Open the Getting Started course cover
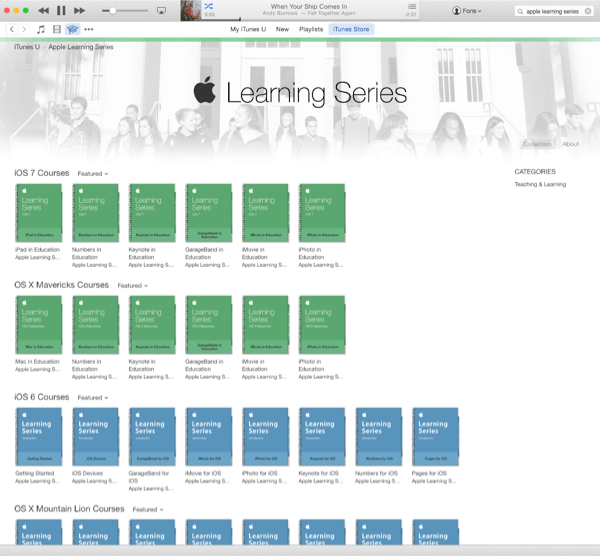The height and width of the screenshot is (556, 600). 39,437
